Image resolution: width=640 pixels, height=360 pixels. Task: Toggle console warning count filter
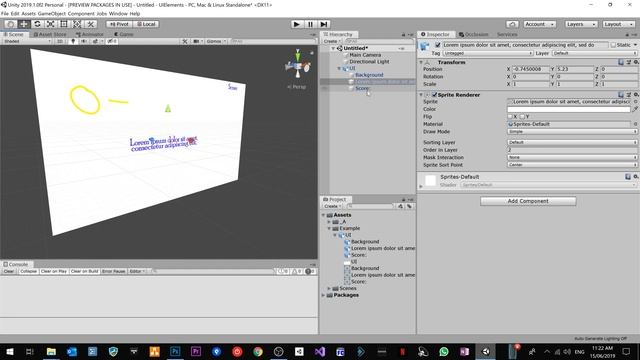(297, 271)
